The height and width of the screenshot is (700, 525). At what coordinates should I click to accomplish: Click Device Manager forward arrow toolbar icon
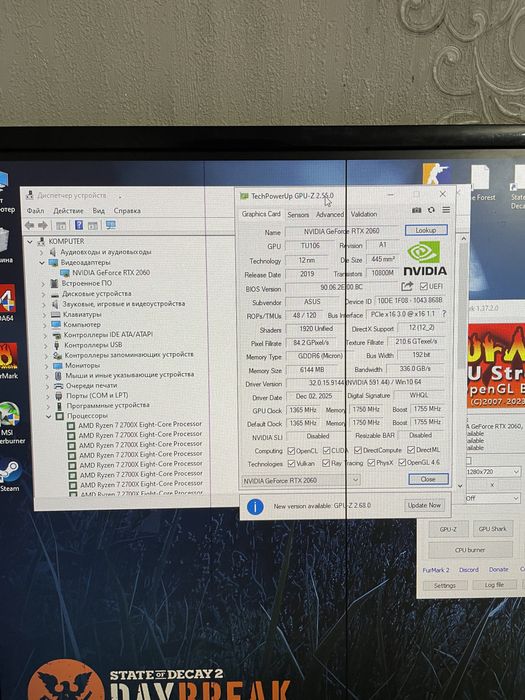pos(42,225)
